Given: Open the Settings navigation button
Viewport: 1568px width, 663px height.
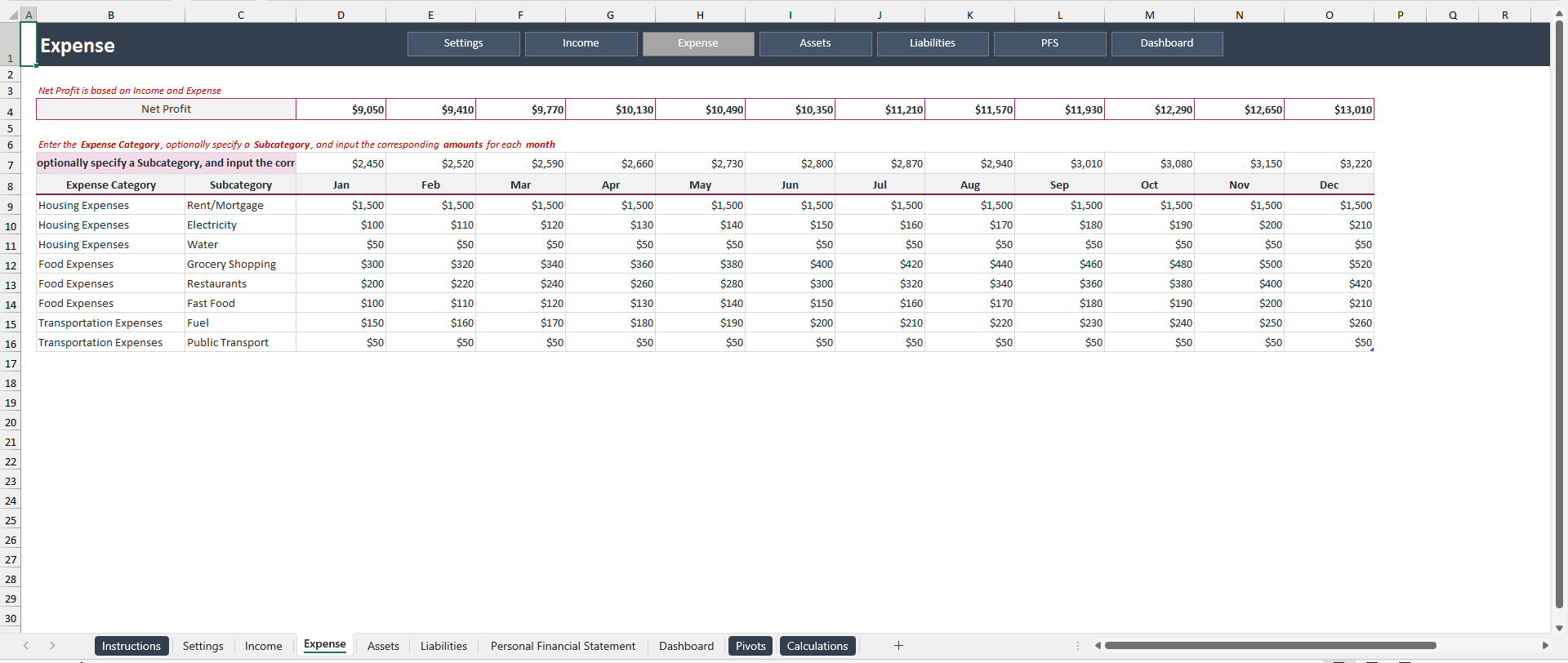Looking at the screenshot, I should tap(463, 43).
